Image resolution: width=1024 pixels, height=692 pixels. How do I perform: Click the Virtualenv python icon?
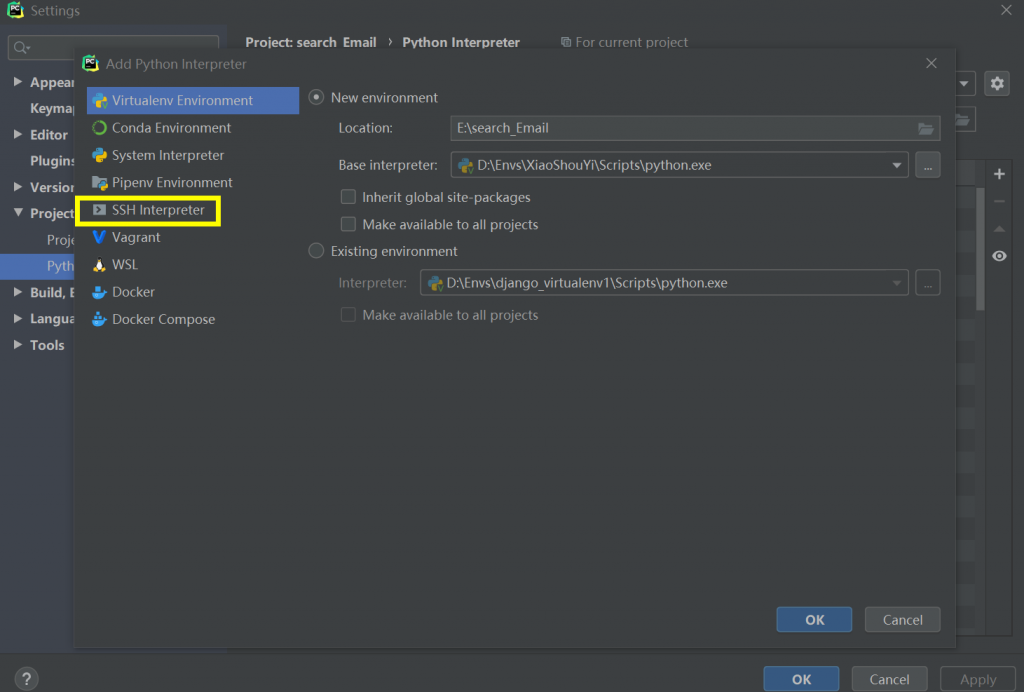pyautogui.click(x=99, y=101)
